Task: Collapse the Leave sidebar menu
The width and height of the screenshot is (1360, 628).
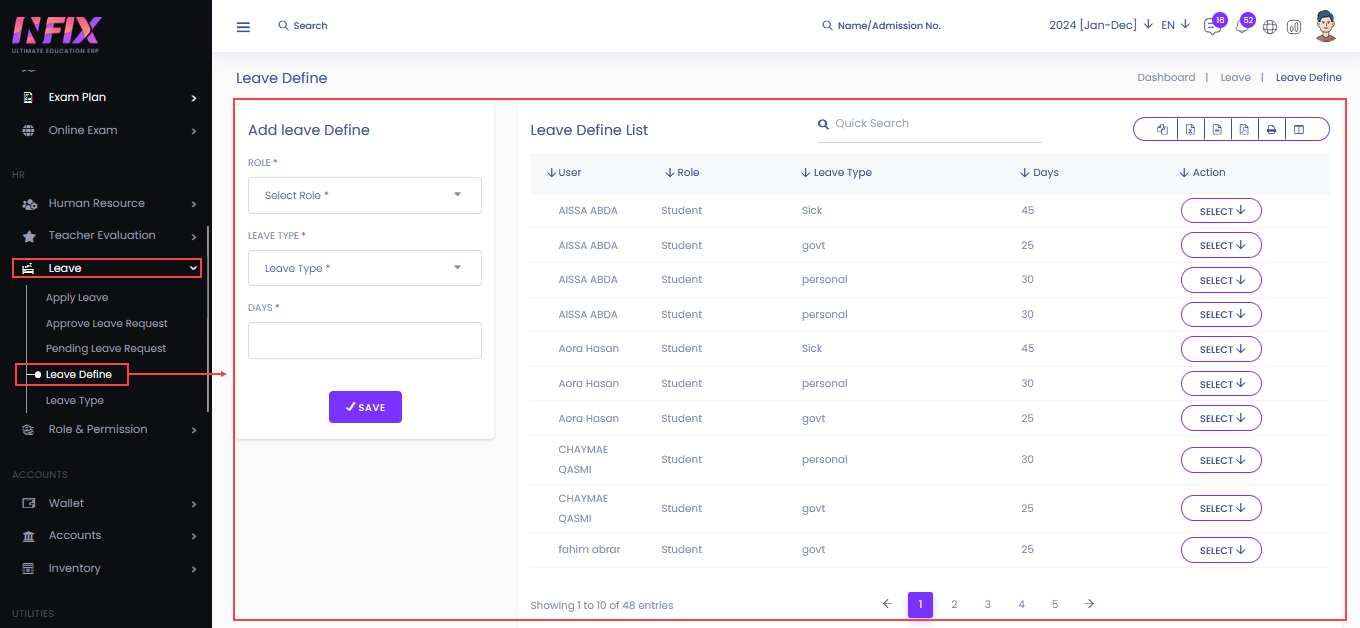Action: pos(107,268)
